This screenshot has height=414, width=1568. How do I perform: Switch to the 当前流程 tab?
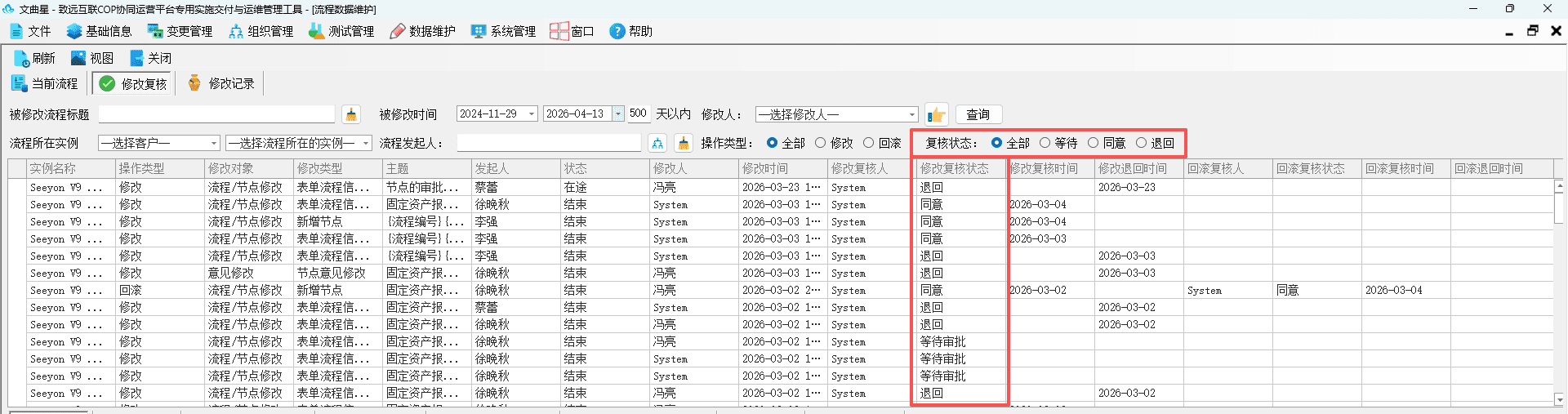click(45, 83)
